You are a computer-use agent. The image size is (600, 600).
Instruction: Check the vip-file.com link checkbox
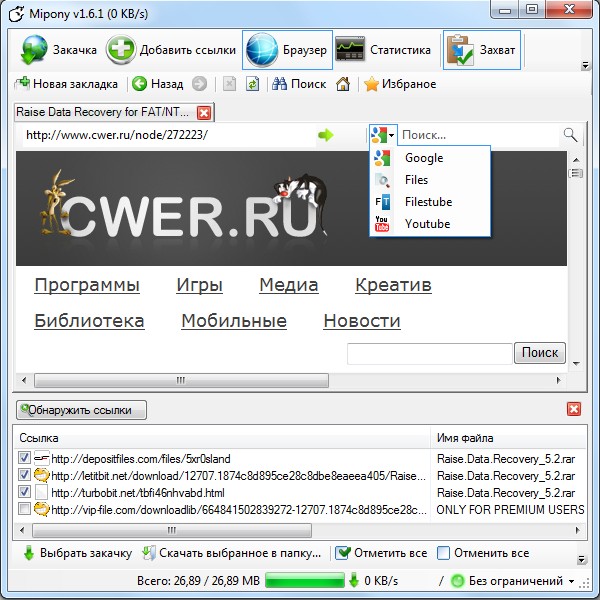(25, 510)
